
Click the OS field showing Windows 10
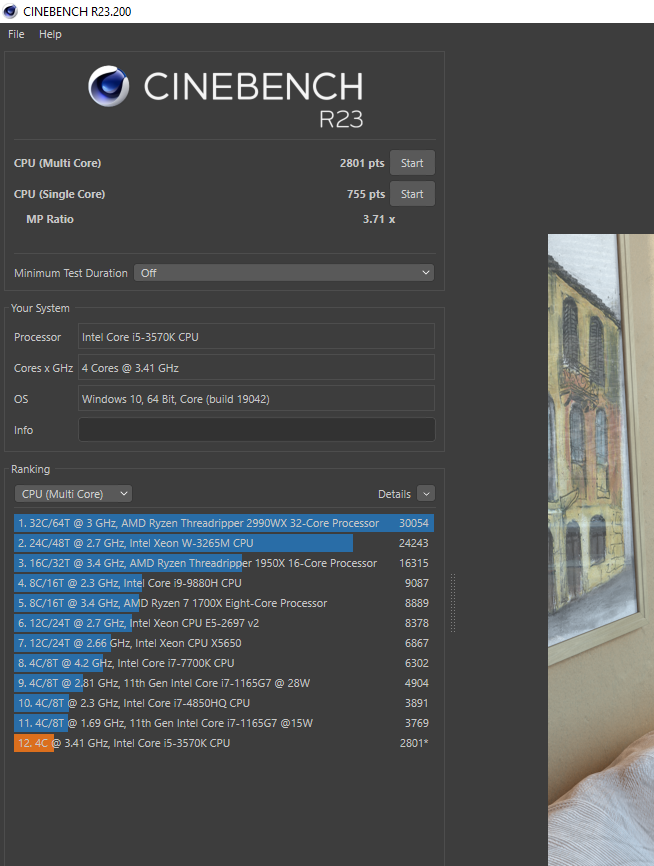pos(256,399)
